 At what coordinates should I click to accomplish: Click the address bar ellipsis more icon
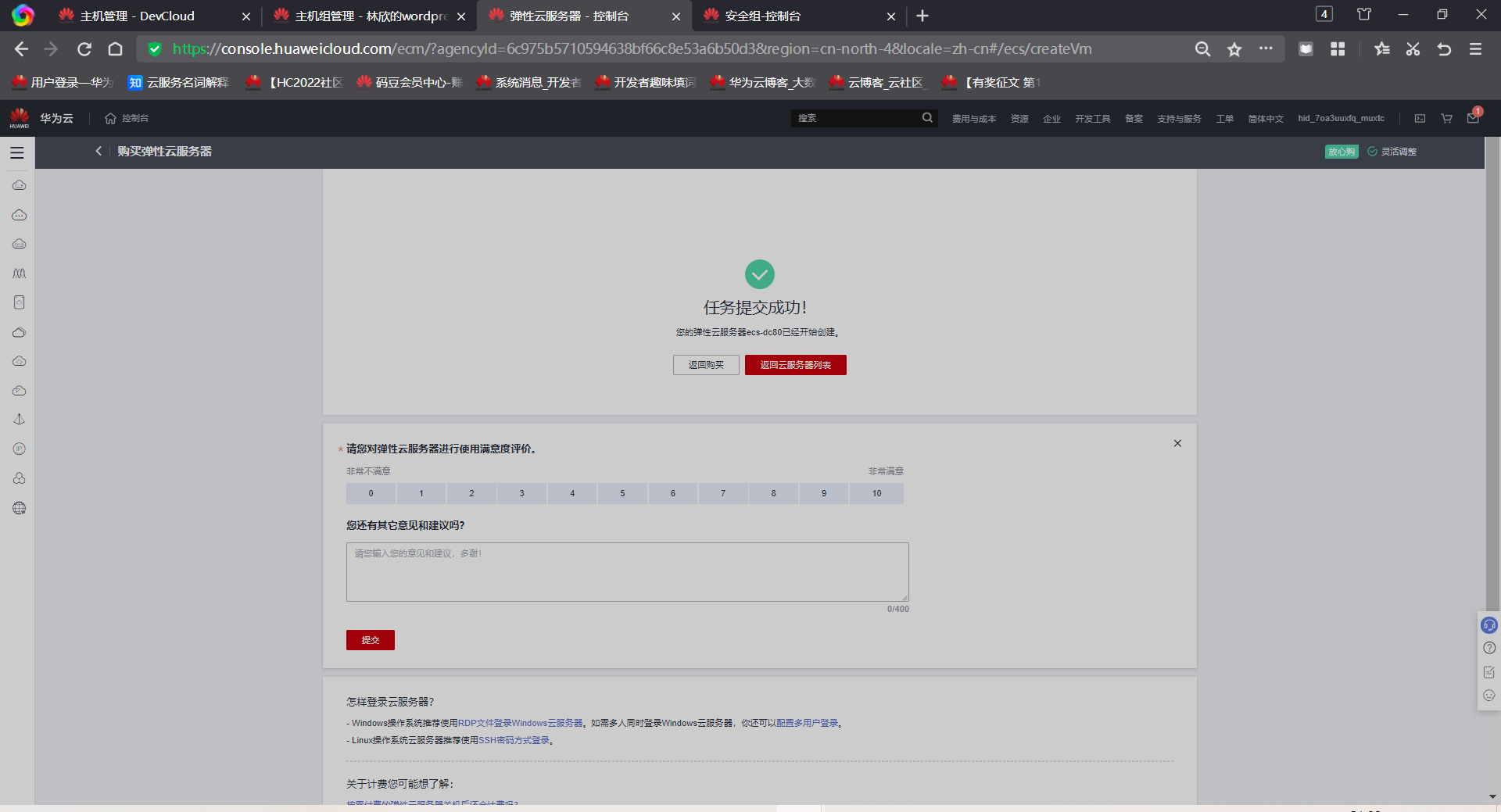(x=1266, y=48)
